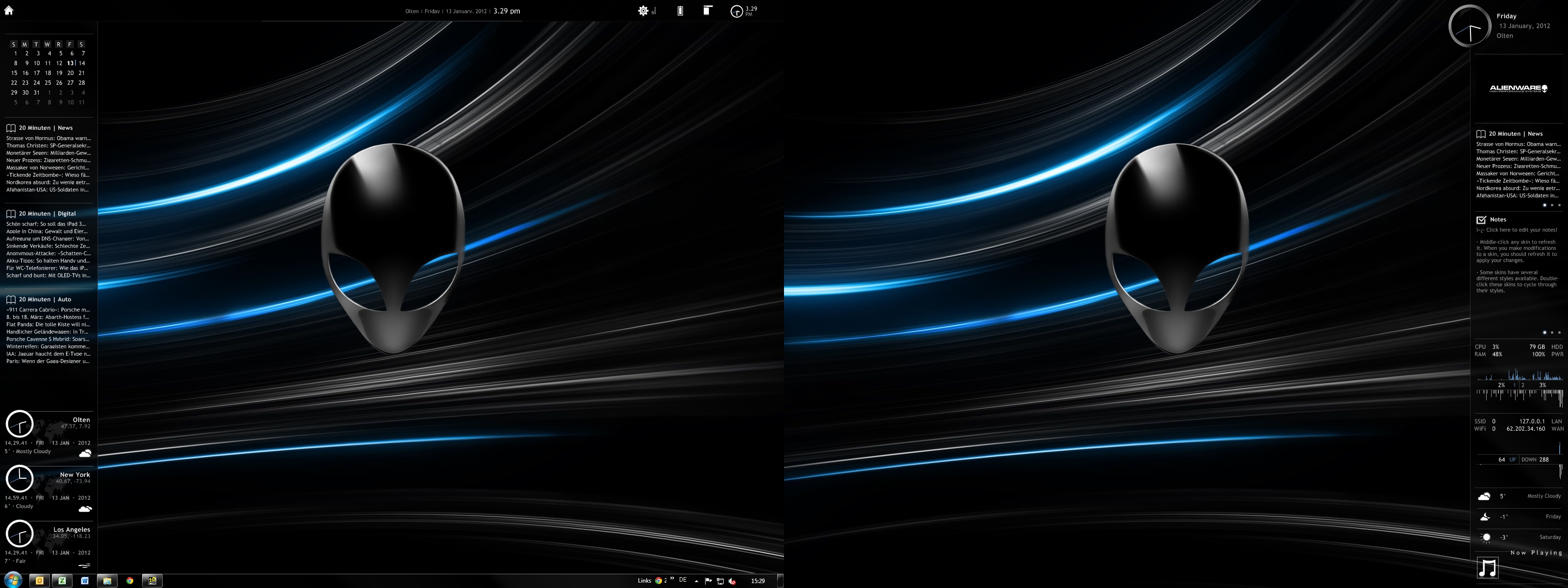Select day 13 in the calendar
1568x588 pixels.
click(71, 63)
